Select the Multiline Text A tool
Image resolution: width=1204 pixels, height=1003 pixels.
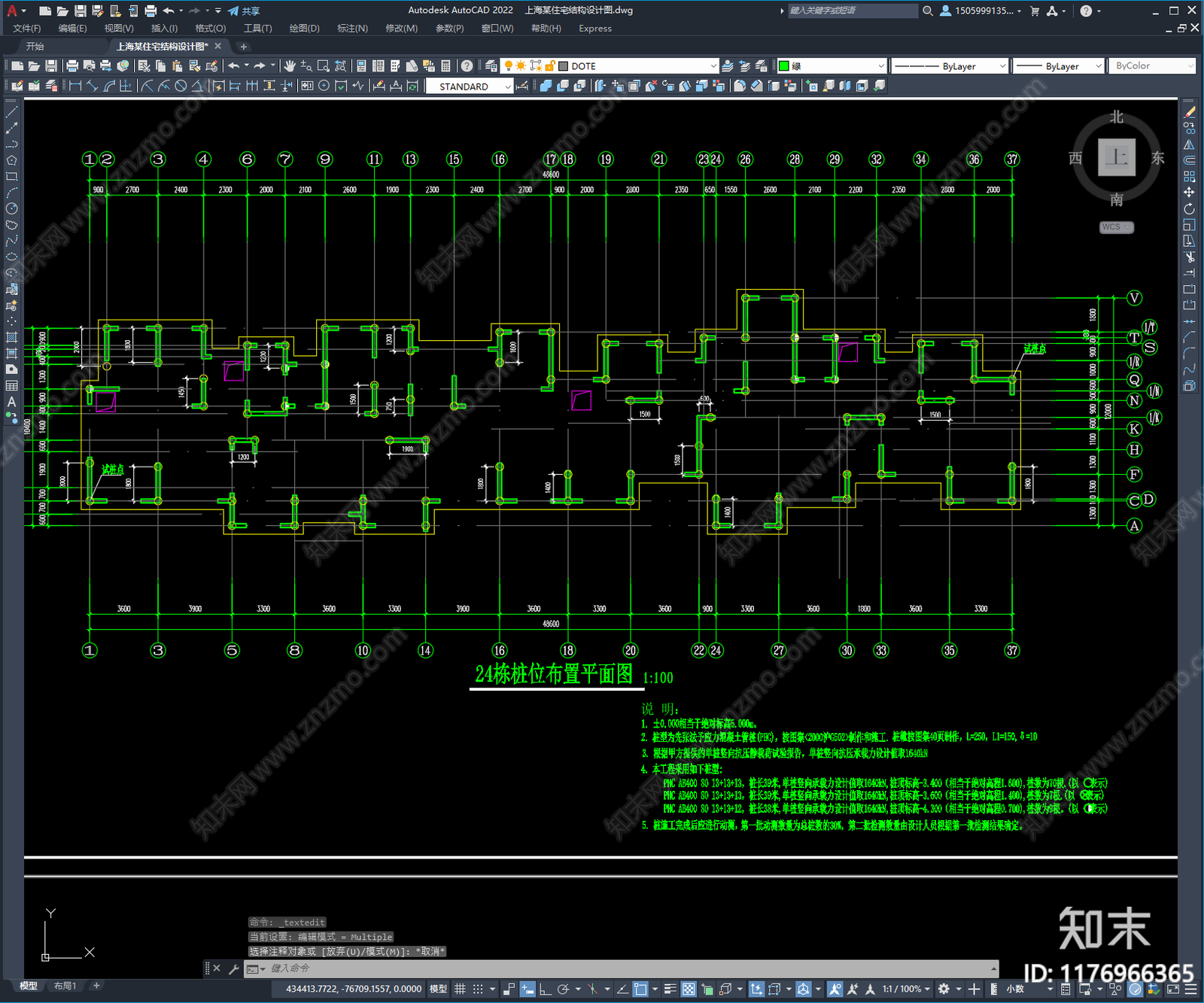click(11, 402)
